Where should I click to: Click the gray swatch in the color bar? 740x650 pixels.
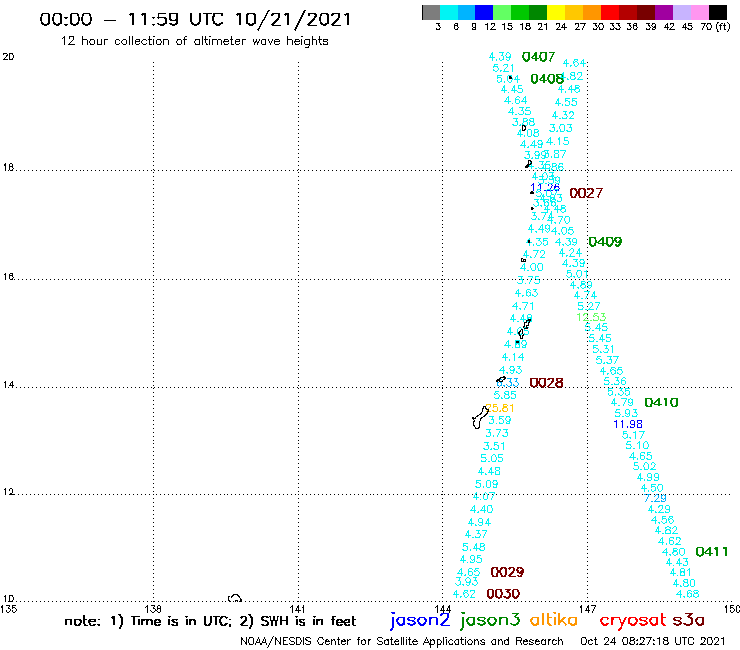431,12
